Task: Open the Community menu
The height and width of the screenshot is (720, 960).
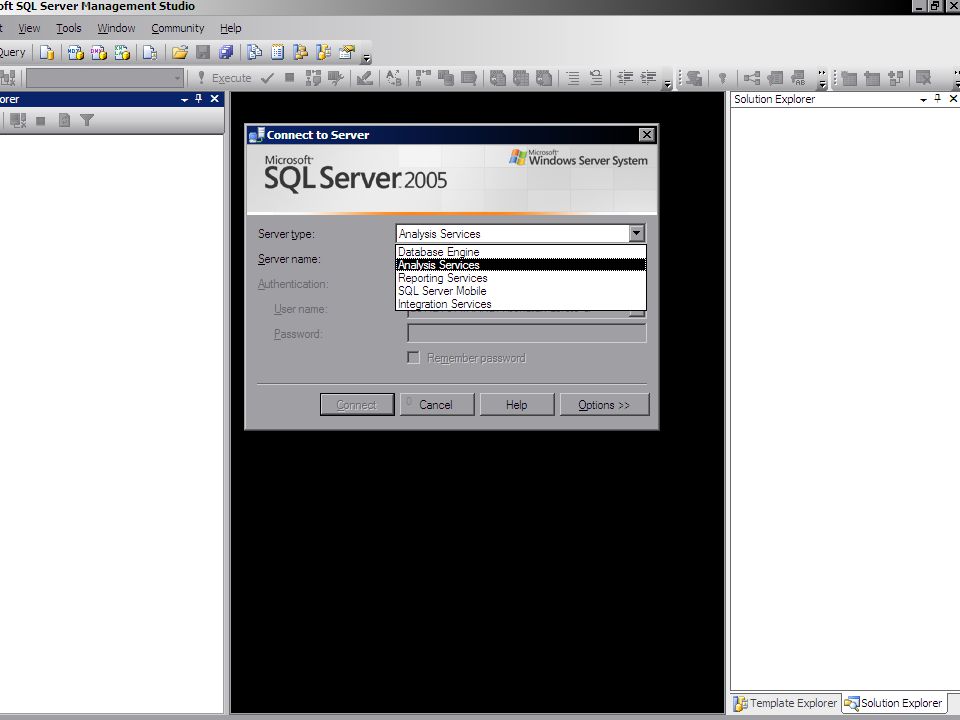Action: (178, 28)
